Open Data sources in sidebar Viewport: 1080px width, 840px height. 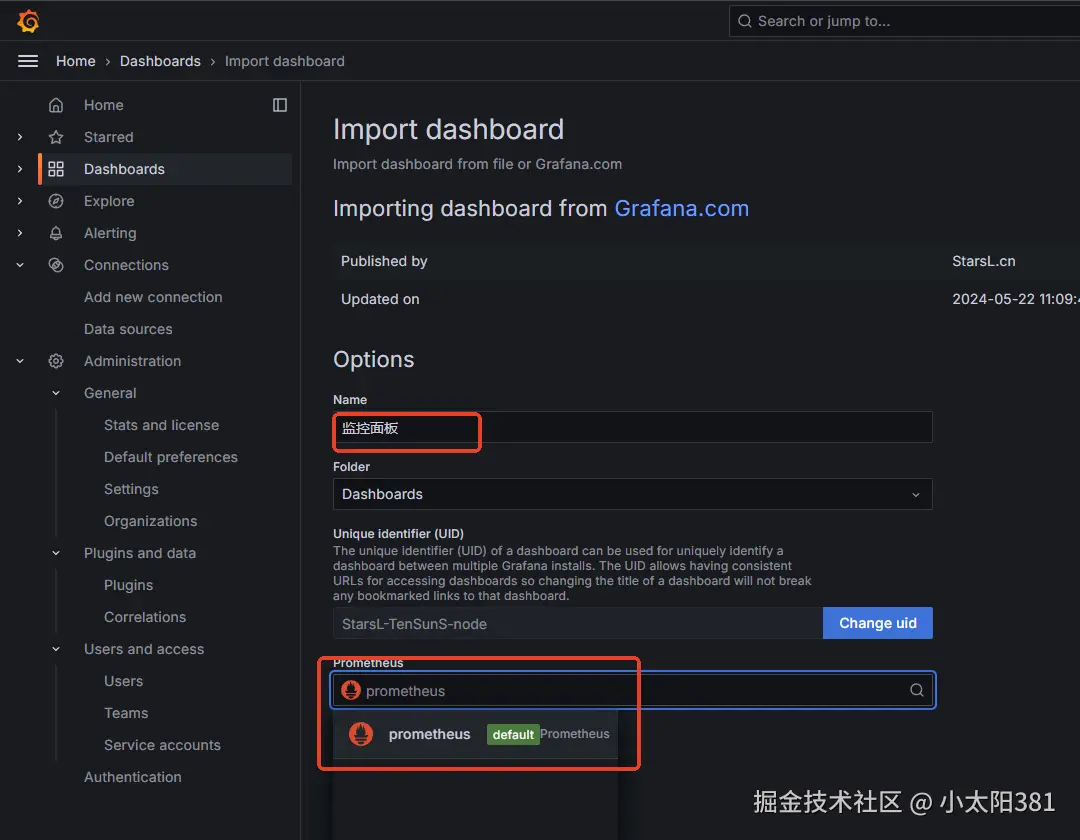click(x=128, y=329)
